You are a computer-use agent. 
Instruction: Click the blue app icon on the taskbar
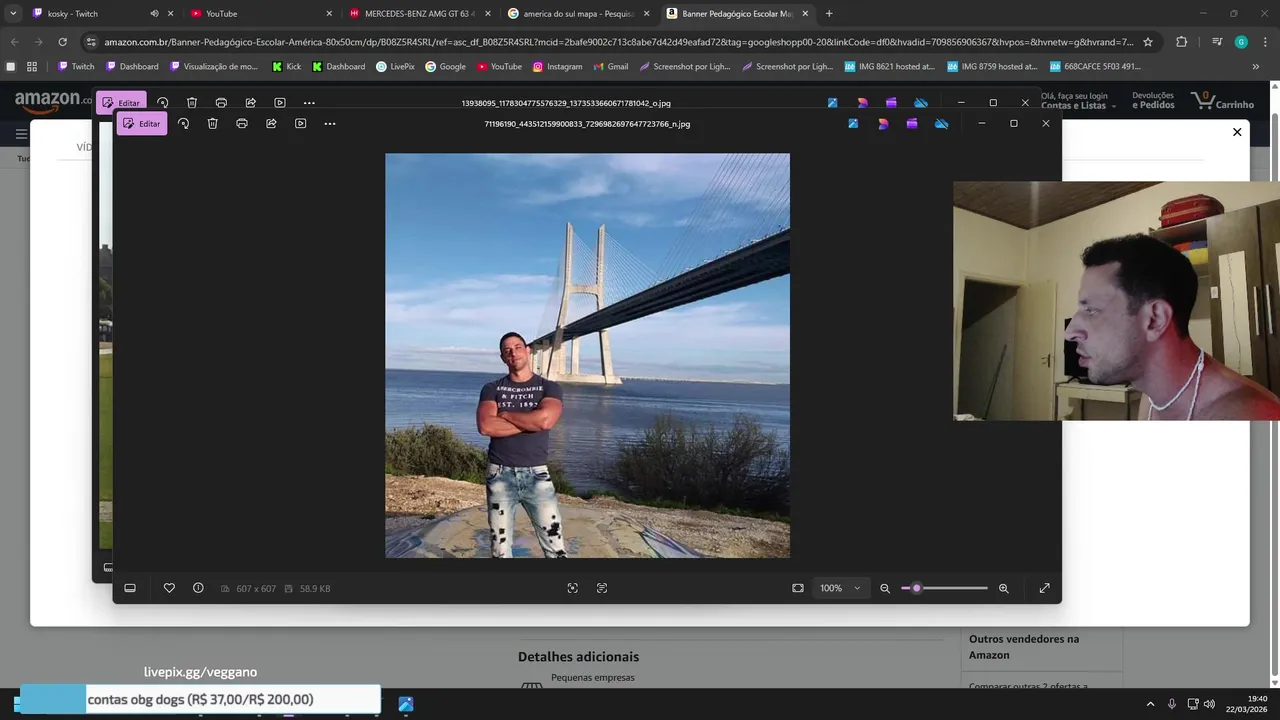click(406, 704)
